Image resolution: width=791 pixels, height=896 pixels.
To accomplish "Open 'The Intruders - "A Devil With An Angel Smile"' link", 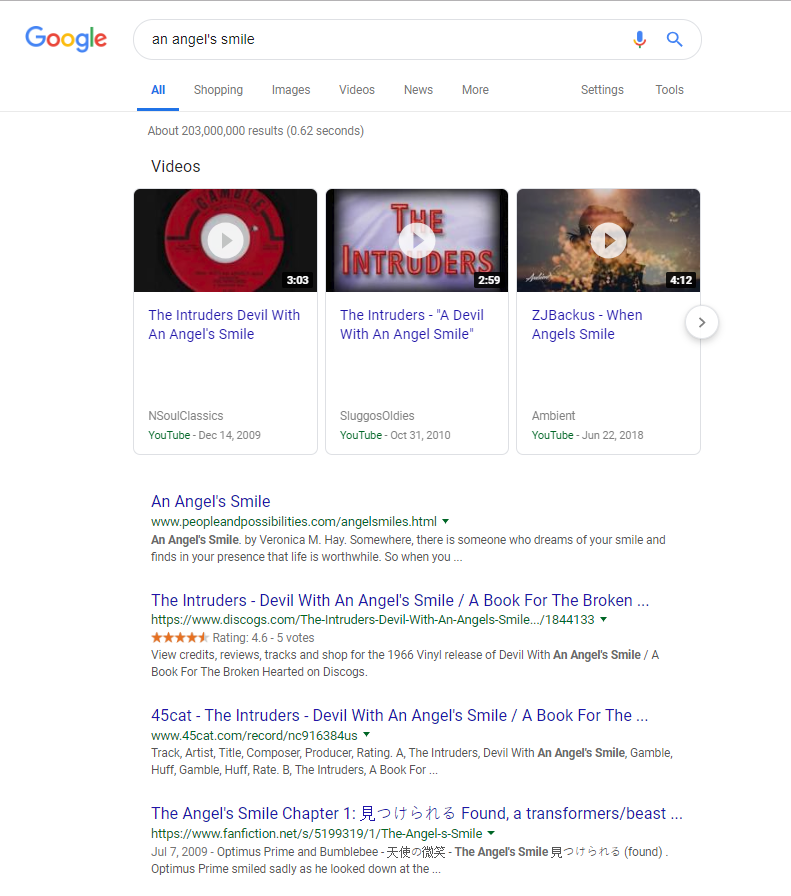I will click(412, 325).
